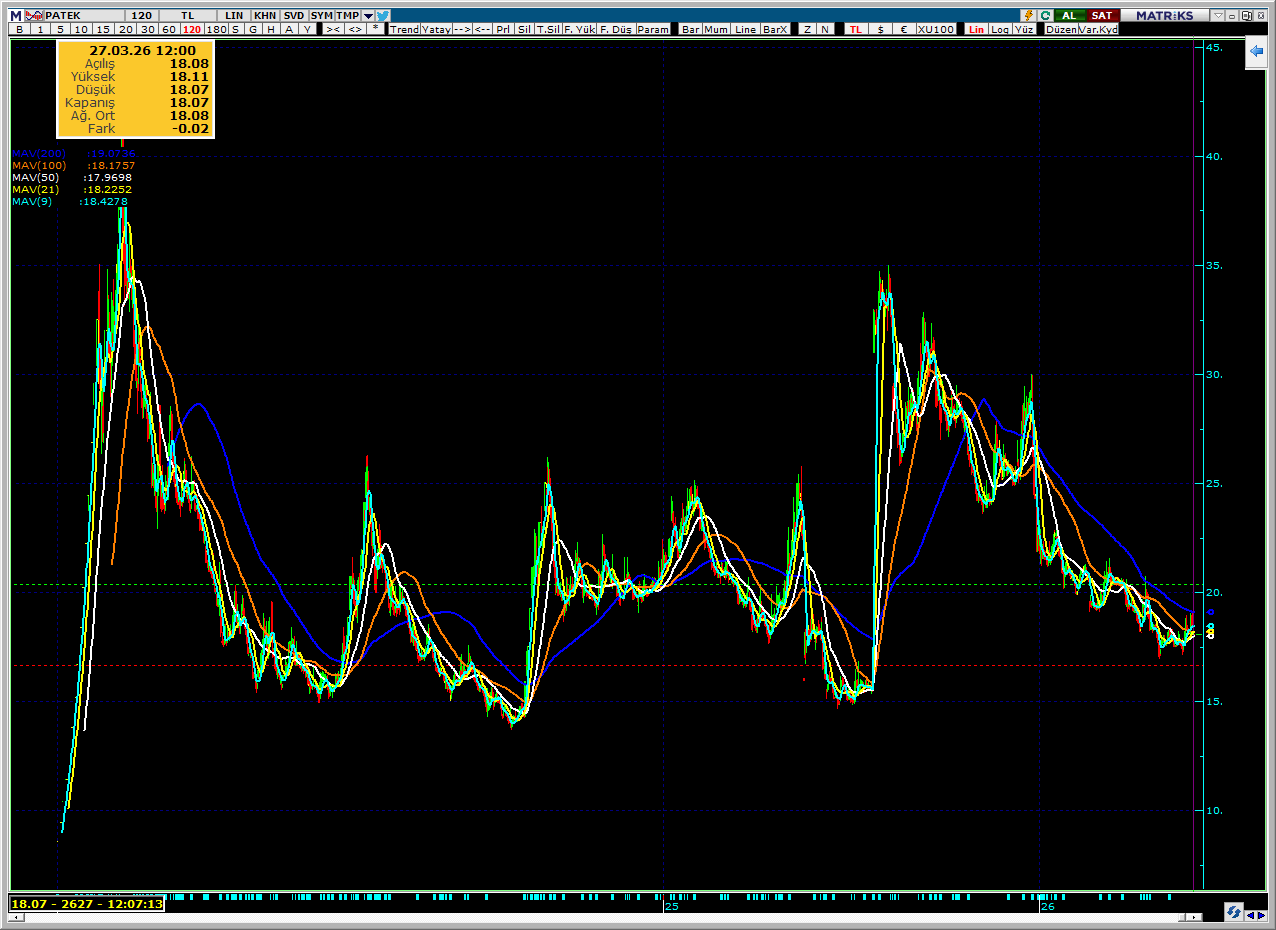Expand the window menu triangle near MATRIKS

tap(1215, 16)
